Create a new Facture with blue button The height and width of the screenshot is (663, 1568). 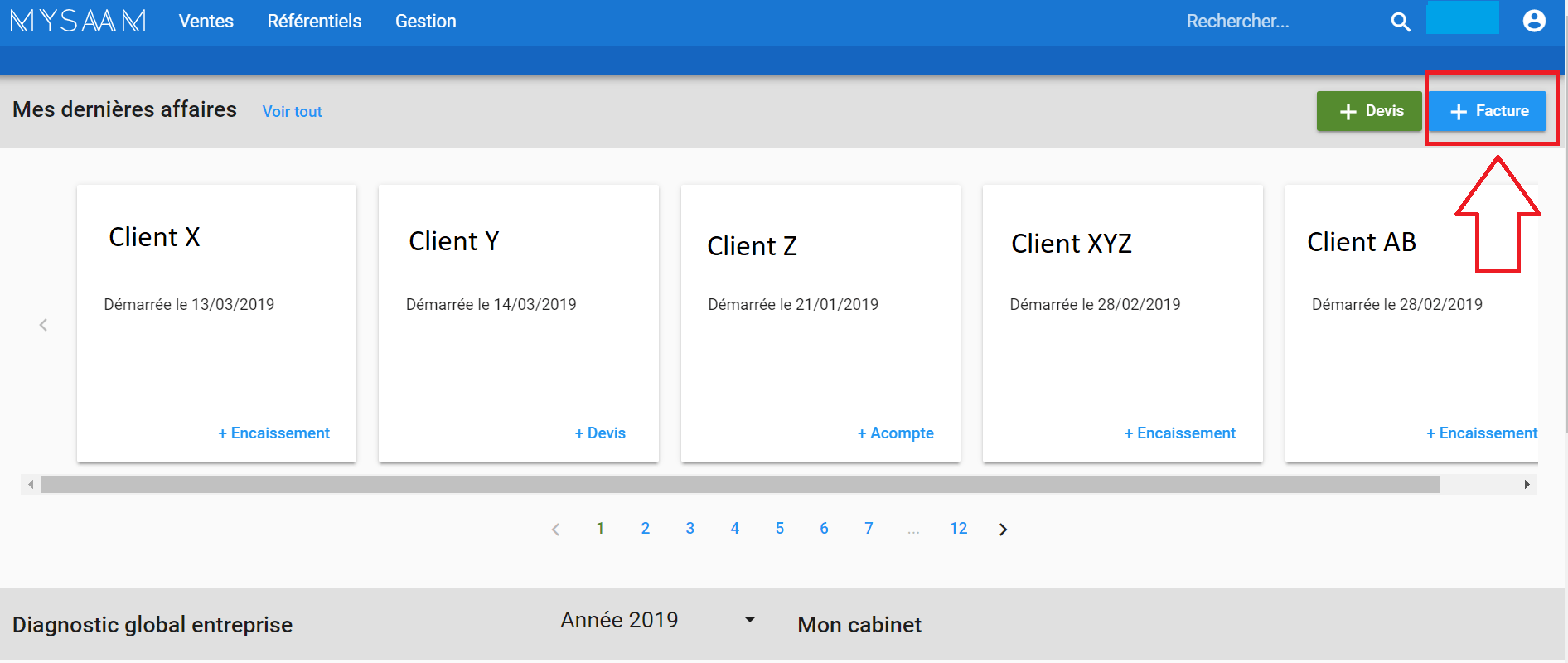(x=1488, y=111)
